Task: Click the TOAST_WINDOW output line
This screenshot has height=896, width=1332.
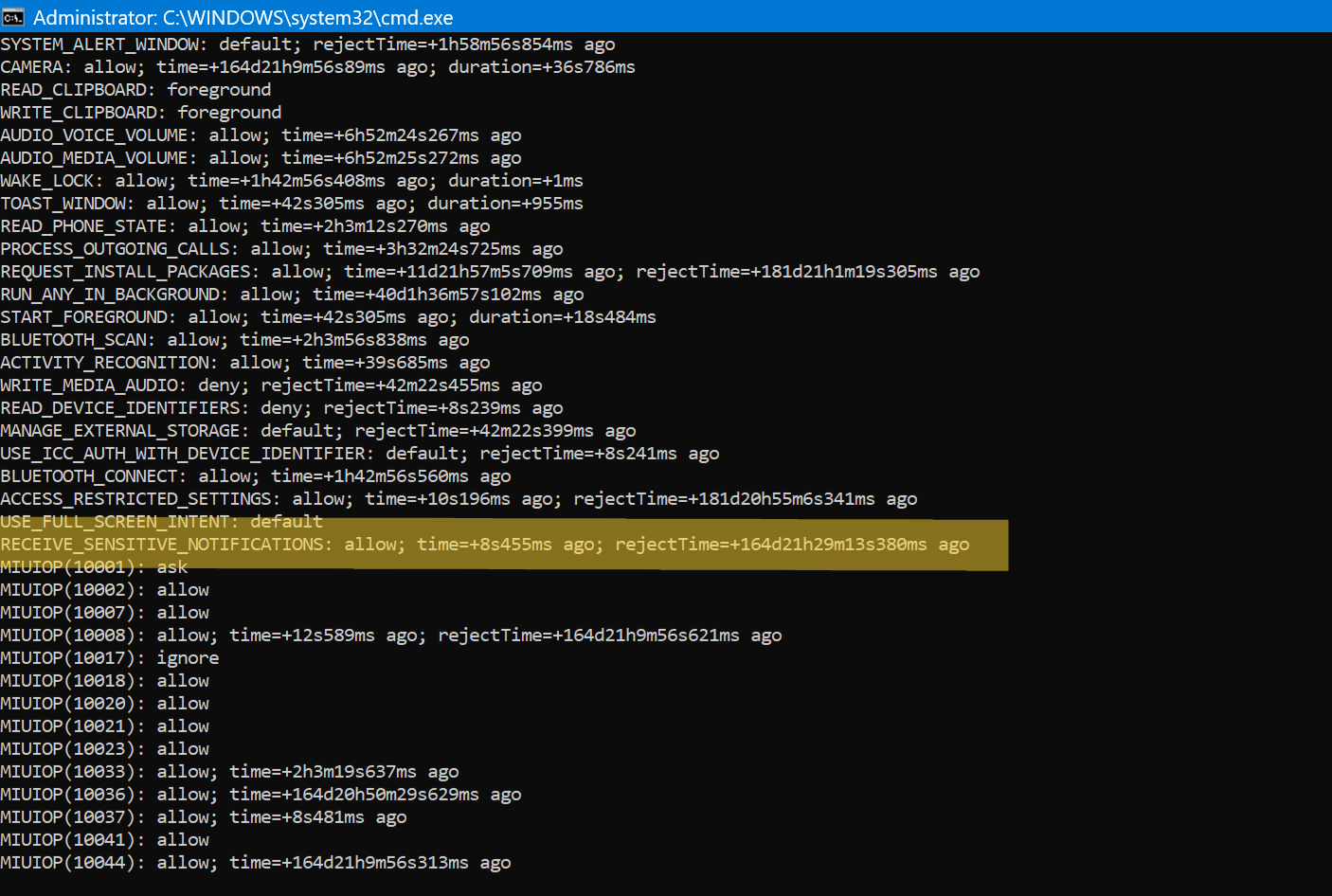Action: [x=291, y=204]
